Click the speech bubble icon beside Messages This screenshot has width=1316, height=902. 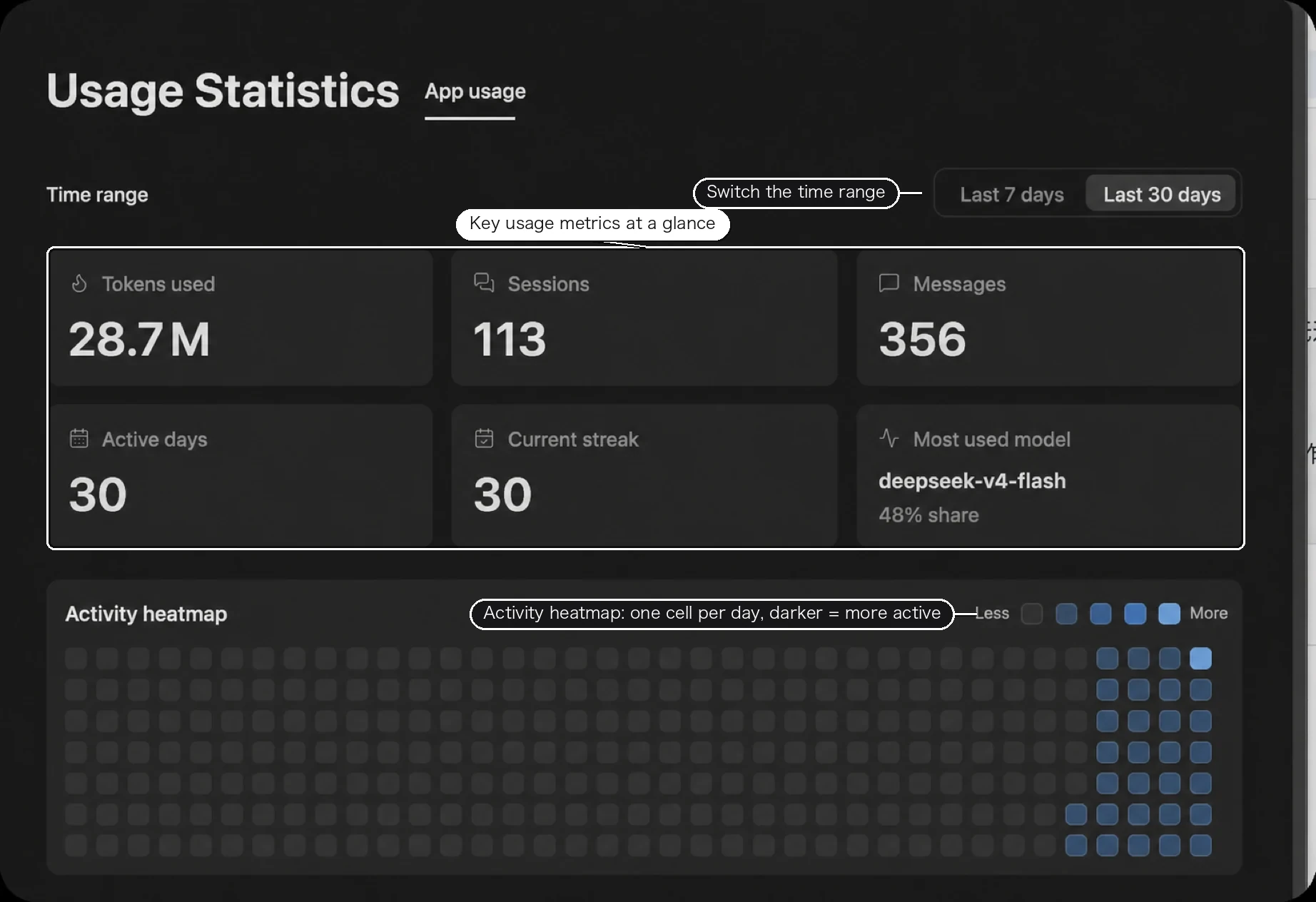pos(889,283)
